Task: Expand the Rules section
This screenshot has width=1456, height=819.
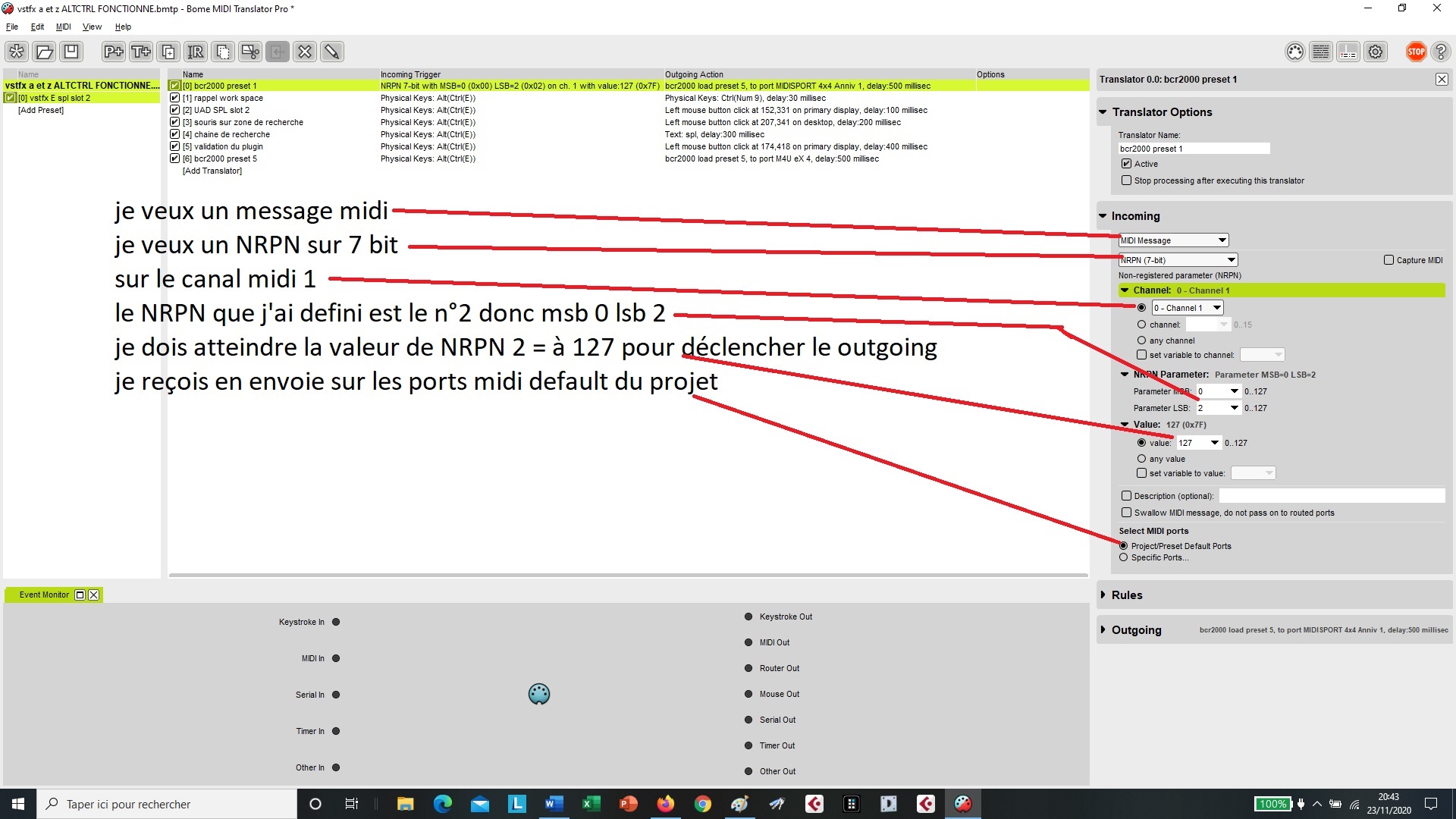Action: 1126,595
